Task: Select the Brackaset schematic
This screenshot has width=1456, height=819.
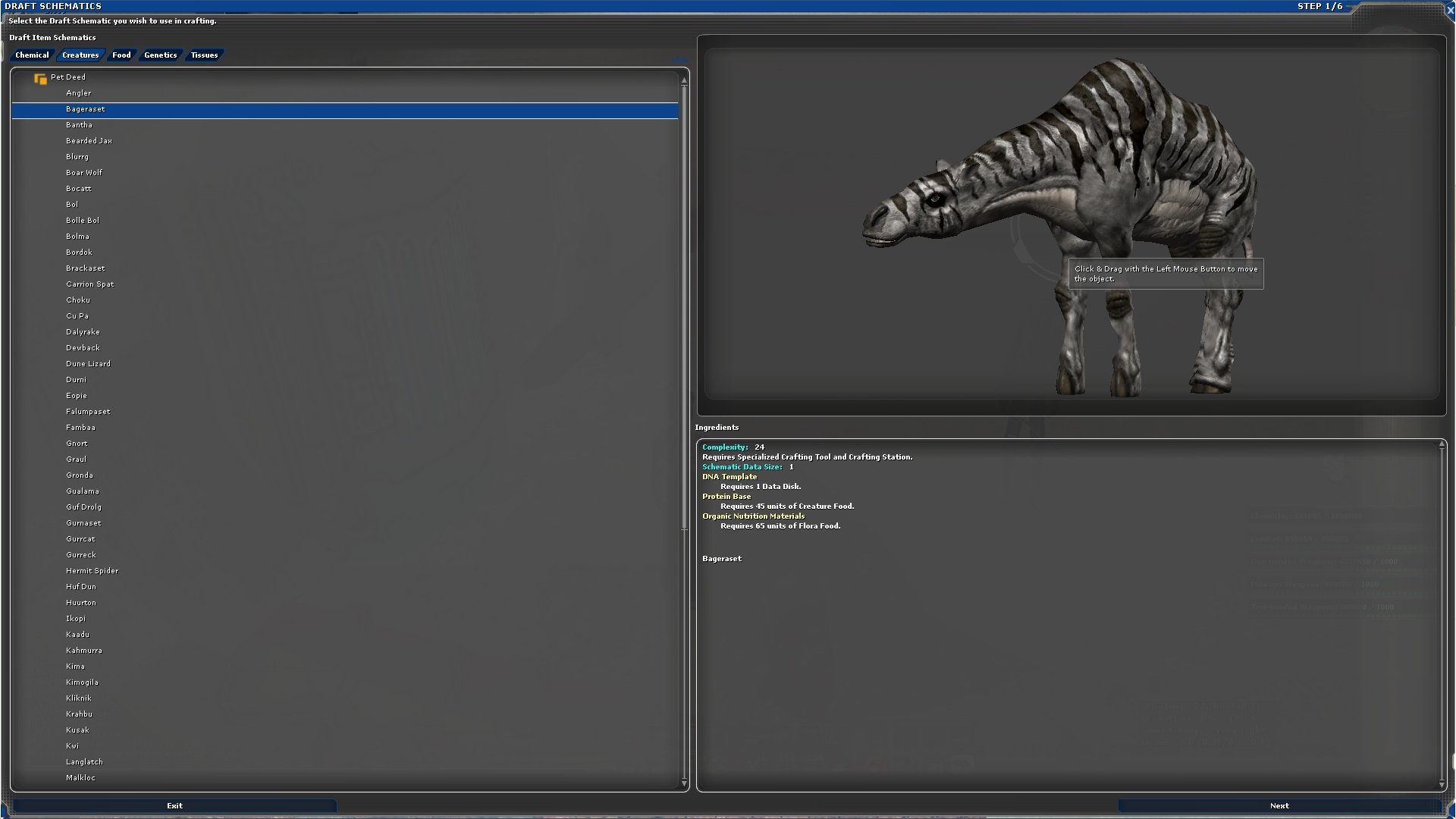Action: click(85, 268)
